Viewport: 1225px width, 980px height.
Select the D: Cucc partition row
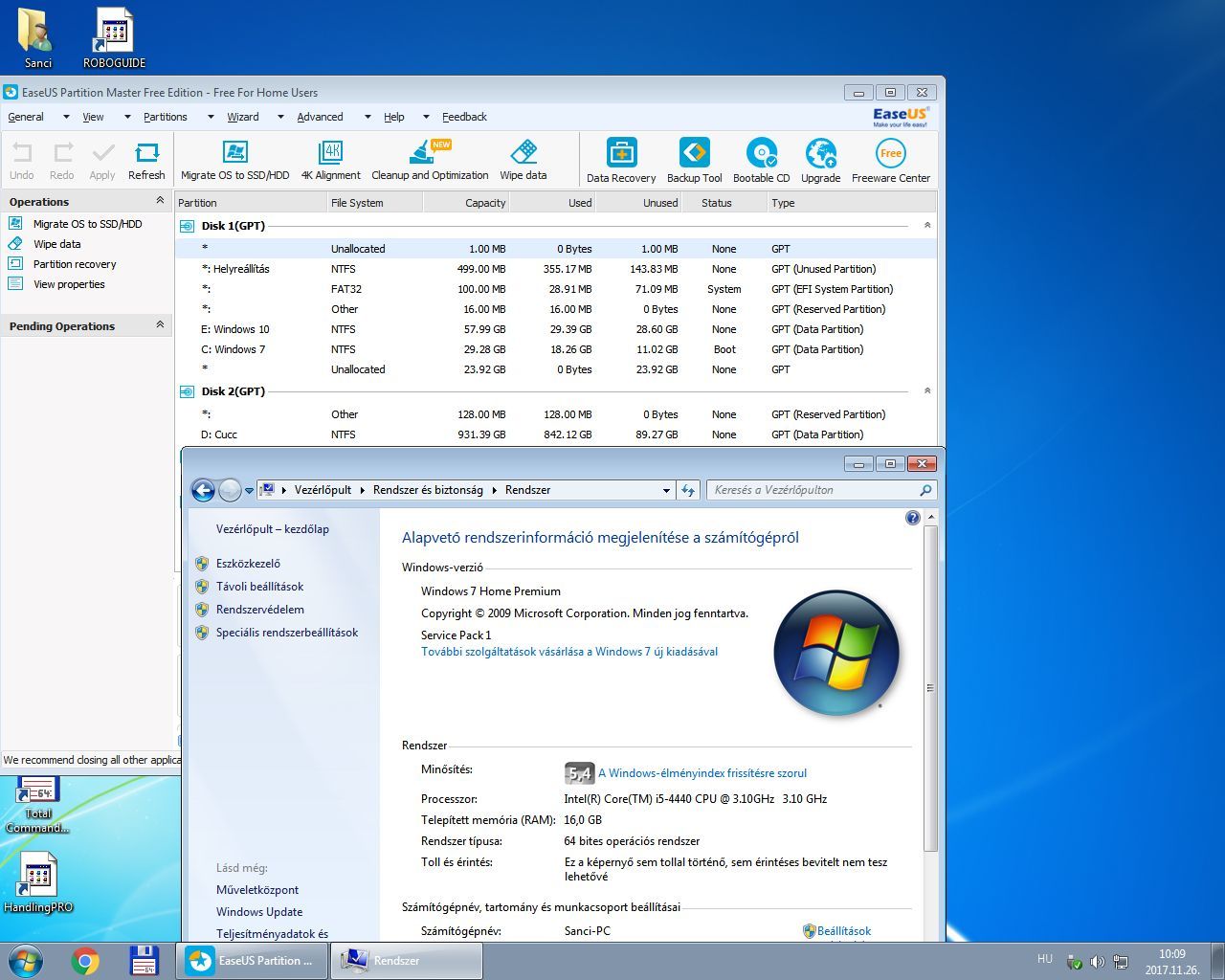556,434
